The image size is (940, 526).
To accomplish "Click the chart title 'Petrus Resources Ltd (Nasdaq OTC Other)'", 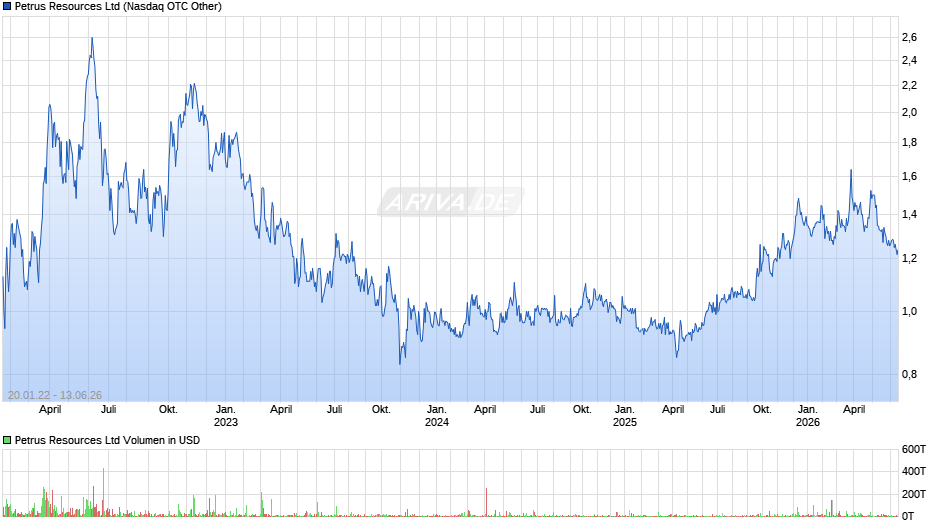I will coord(118,7).
